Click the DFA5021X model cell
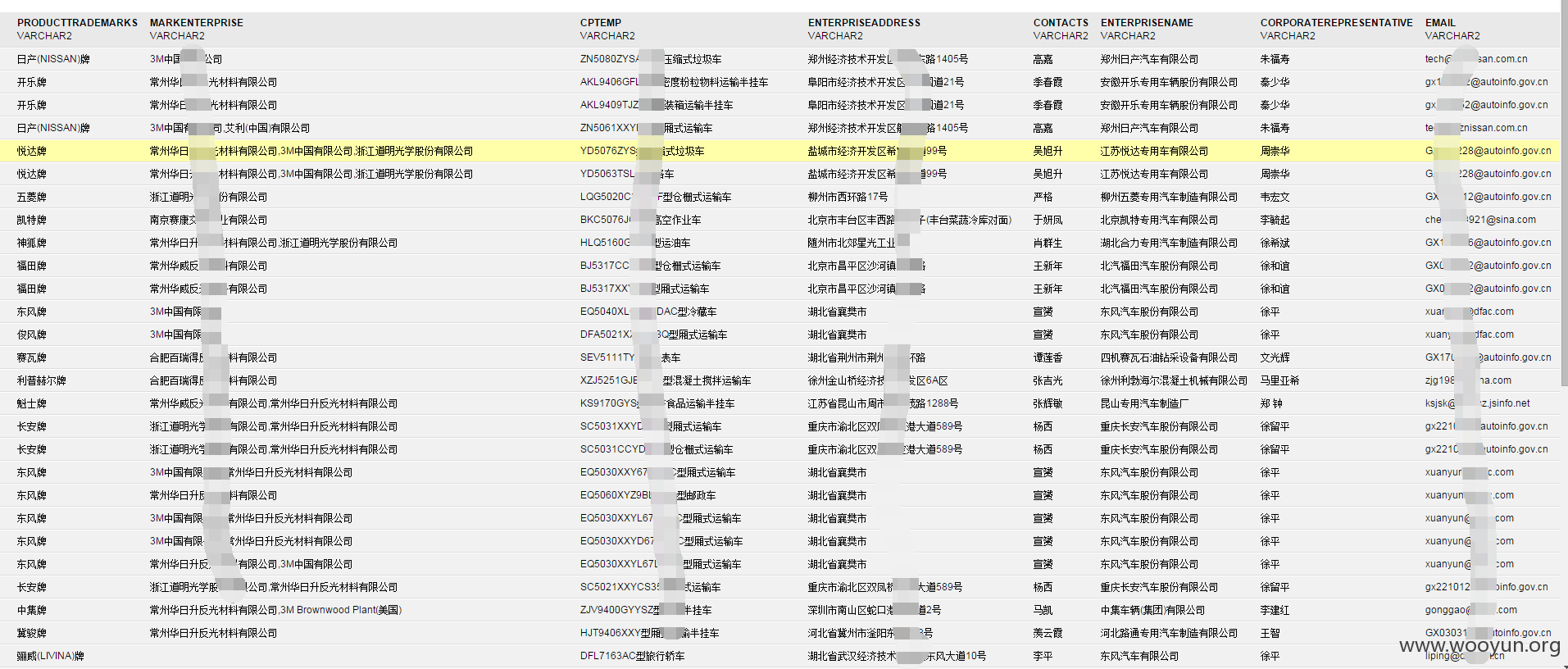 click(x=653, y=334)
